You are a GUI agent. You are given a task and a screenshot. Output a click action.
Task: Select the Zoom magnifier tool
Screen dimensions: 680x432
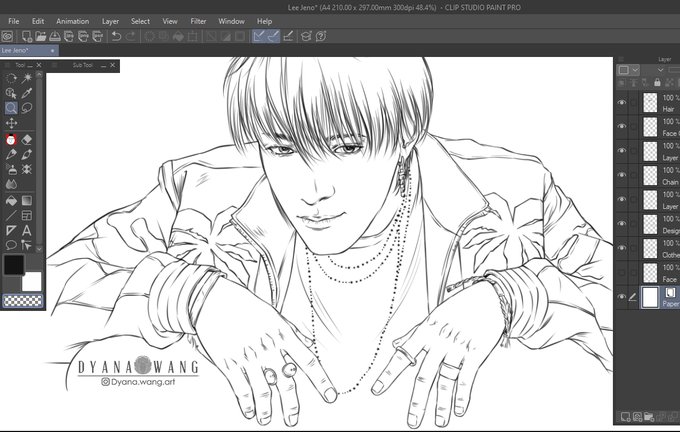(11, 108)
